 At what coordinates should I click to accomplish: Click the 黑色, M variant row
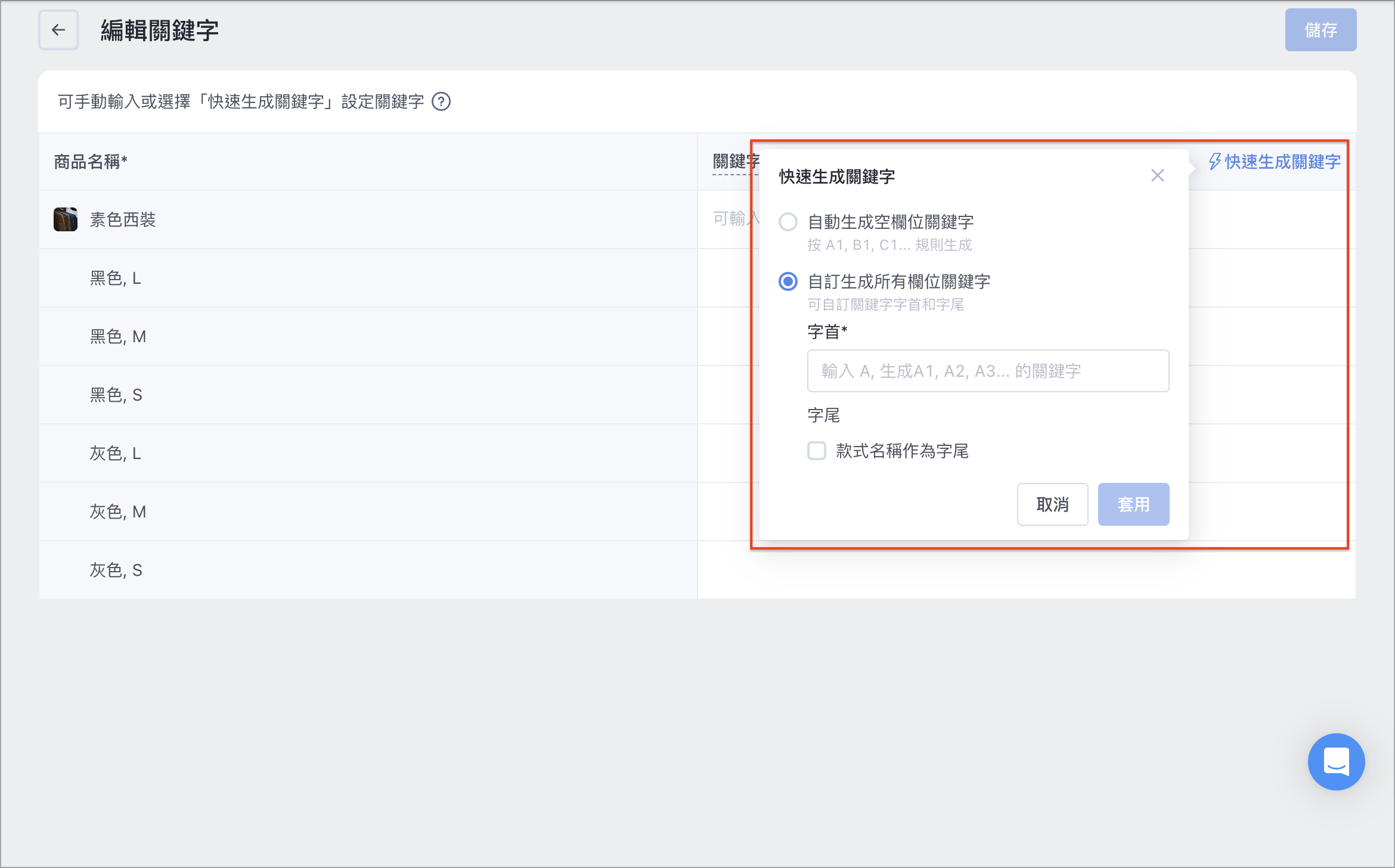click(368, 337)
